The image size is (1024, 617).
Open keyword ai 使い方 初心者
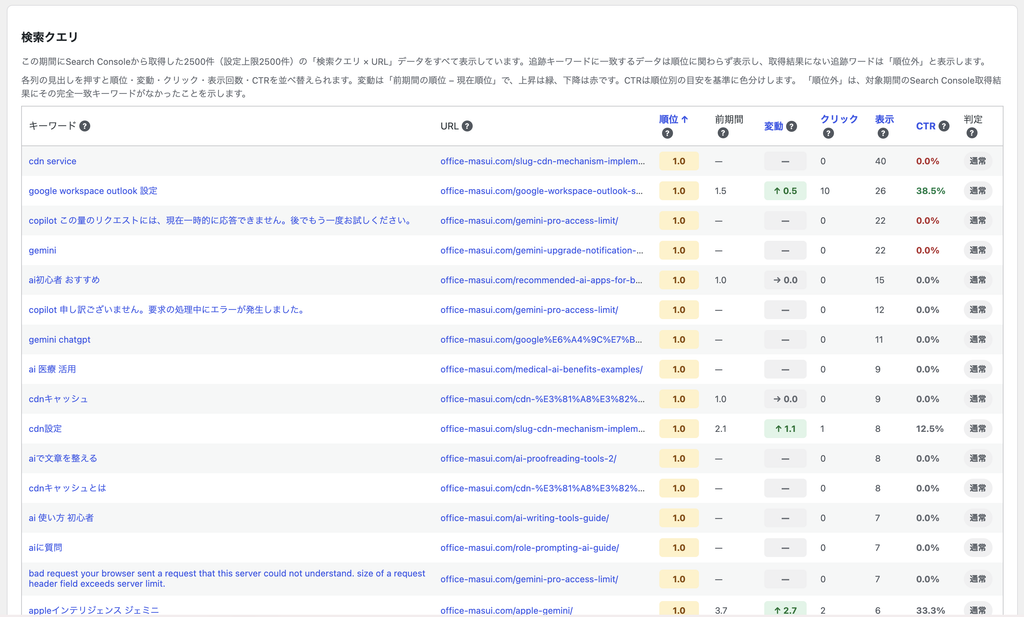coord(61,518)
